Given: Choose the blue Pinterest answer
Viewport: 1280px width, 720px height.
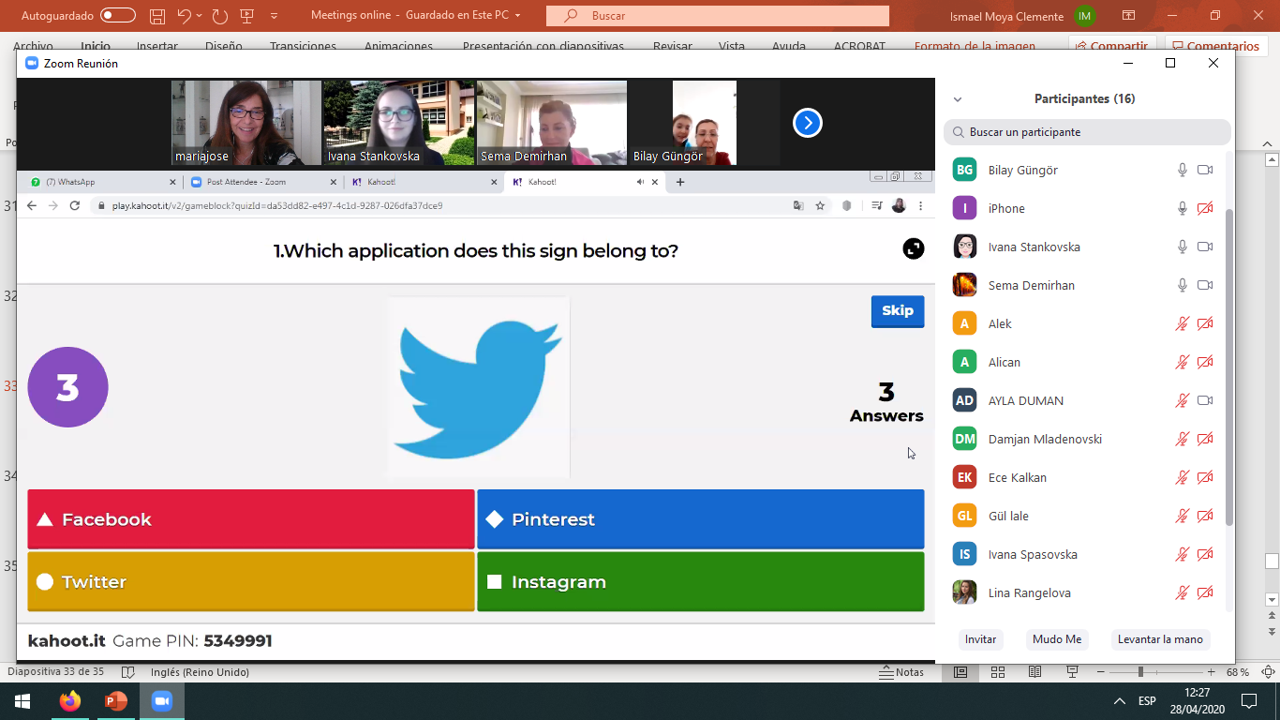Looking at the screenshot, I should [x=701, y=519].
